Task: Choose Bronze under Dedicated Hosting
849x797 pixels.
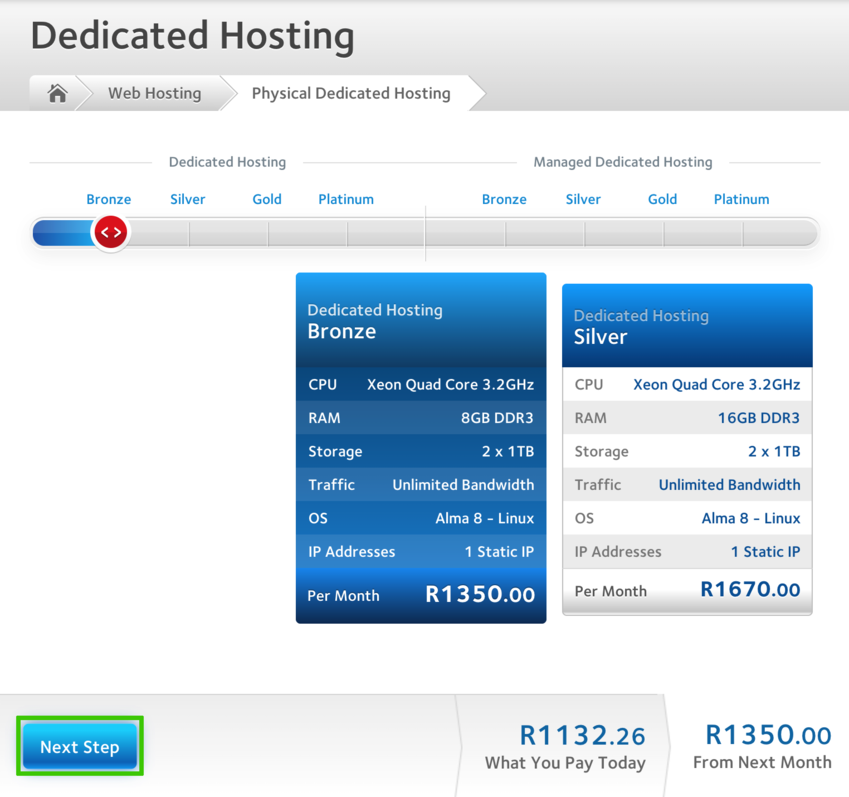Action: [x=108, y=199]
